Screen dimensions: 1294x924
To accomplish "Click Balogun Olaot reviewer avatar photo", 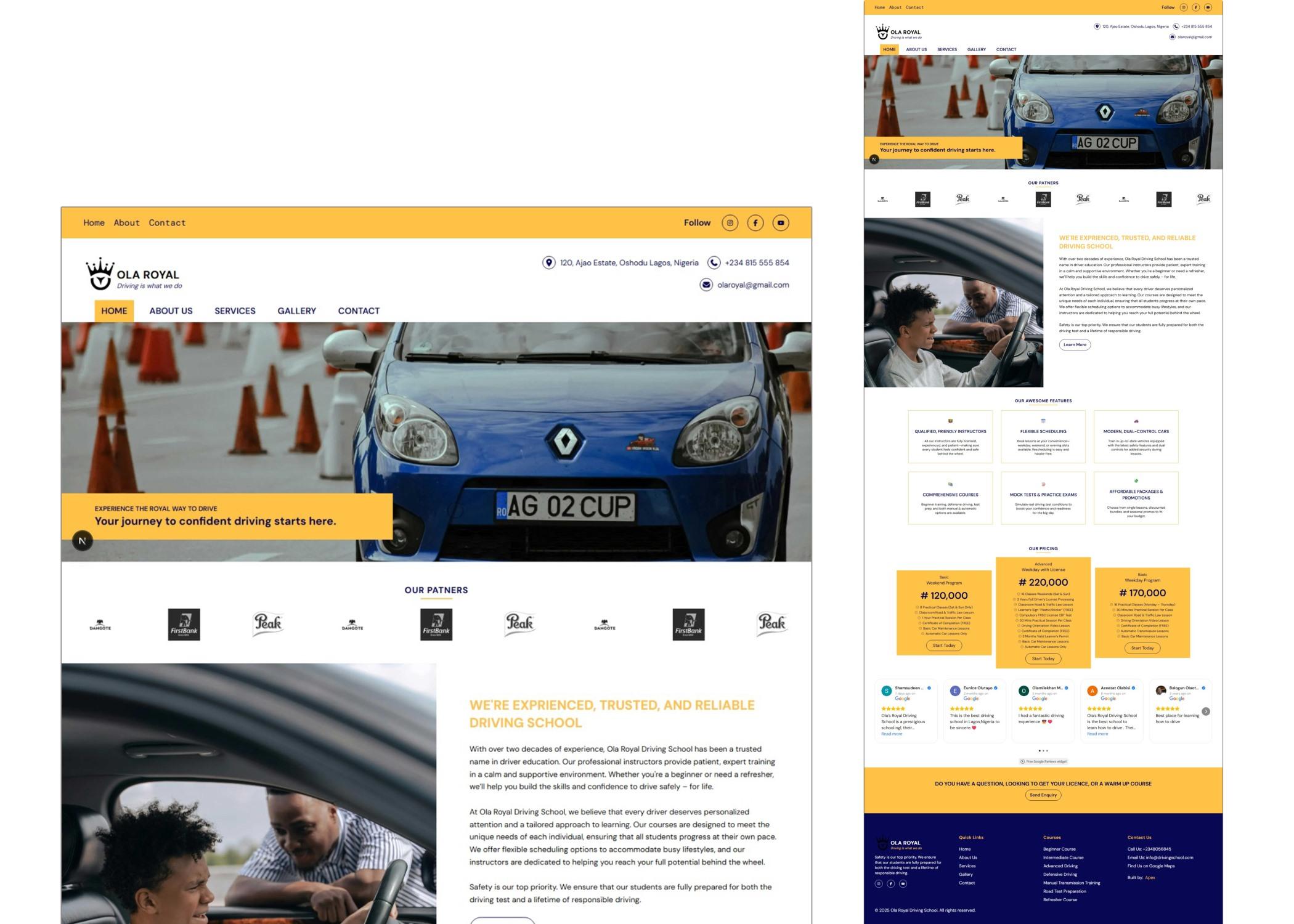I will point(1161,691).
